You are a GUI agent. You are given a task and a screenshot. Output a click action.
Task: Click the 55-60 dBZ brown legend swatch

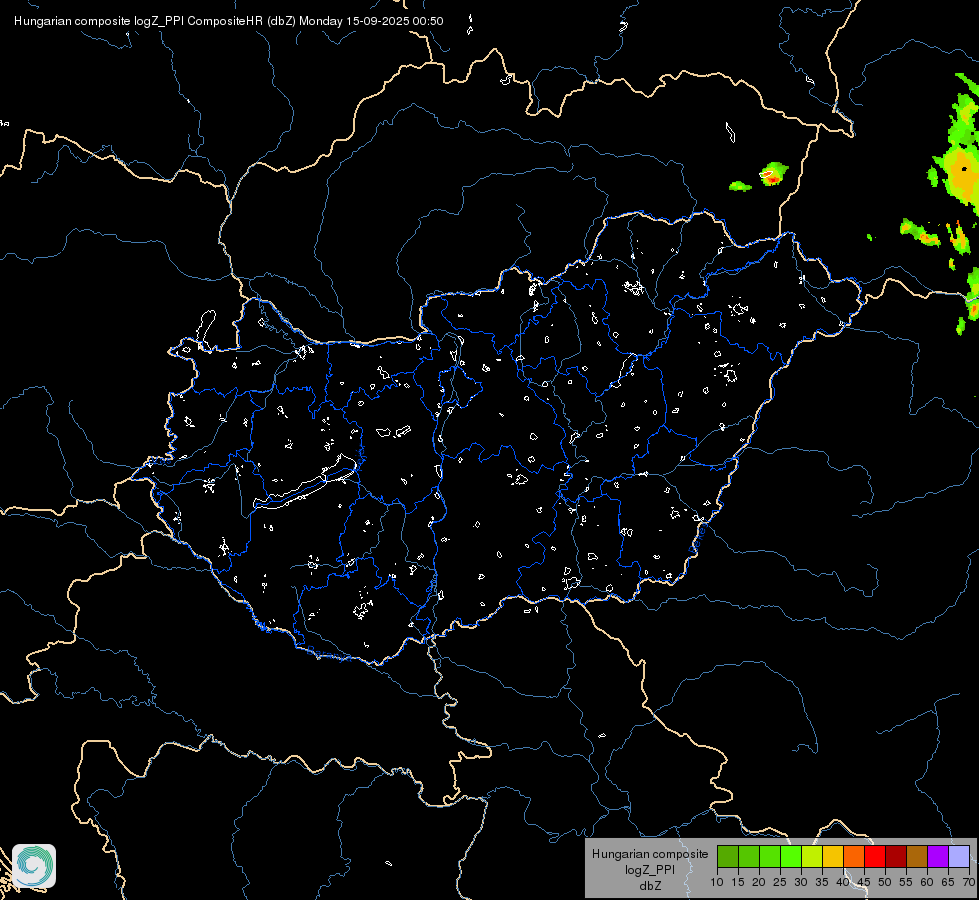[x=917, y=856]
